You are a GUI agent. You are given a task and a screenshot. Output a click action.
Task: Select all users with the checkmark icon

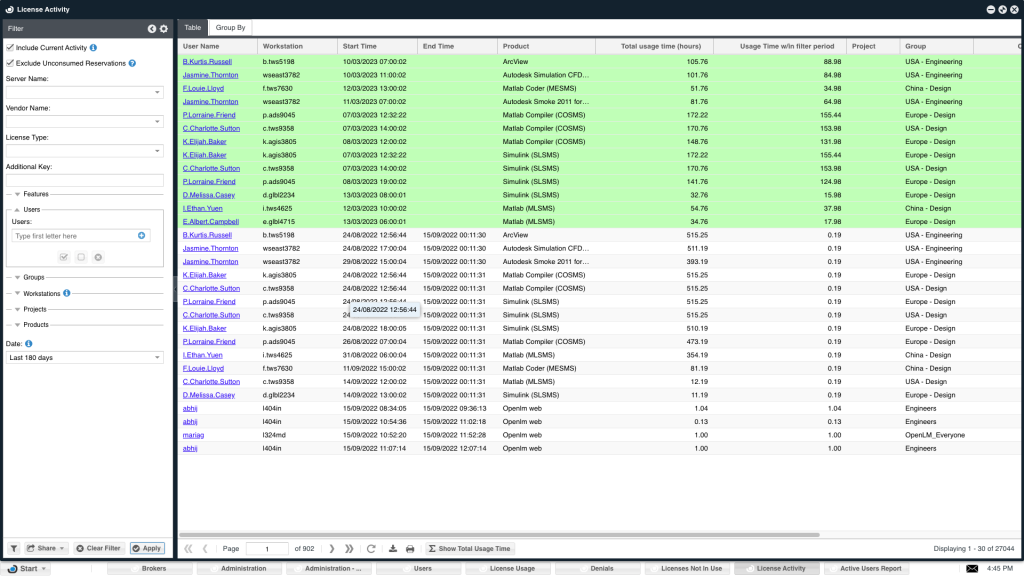pos(64,257)
